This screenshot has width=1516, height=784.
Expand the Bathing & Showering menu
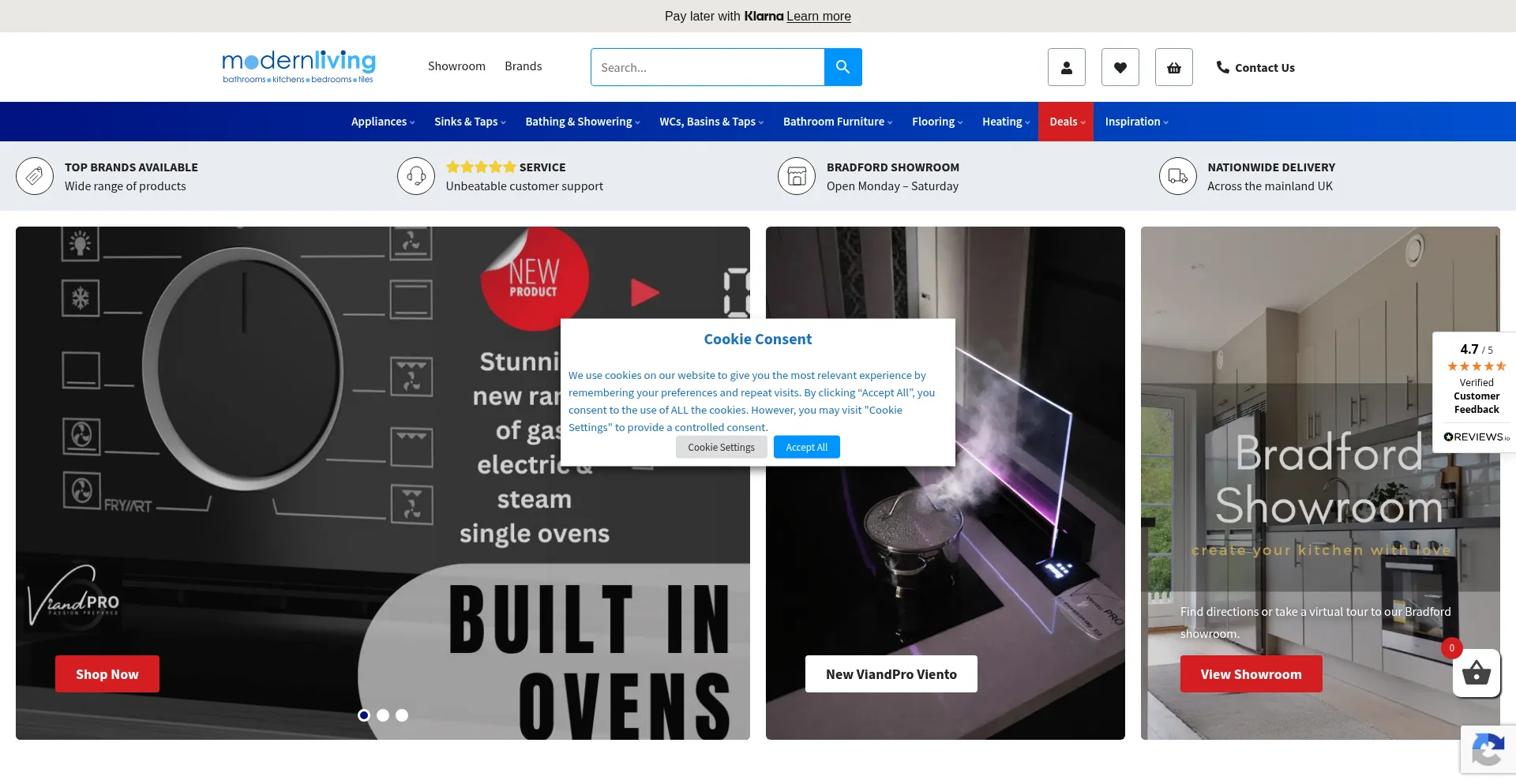click(583, 122)
